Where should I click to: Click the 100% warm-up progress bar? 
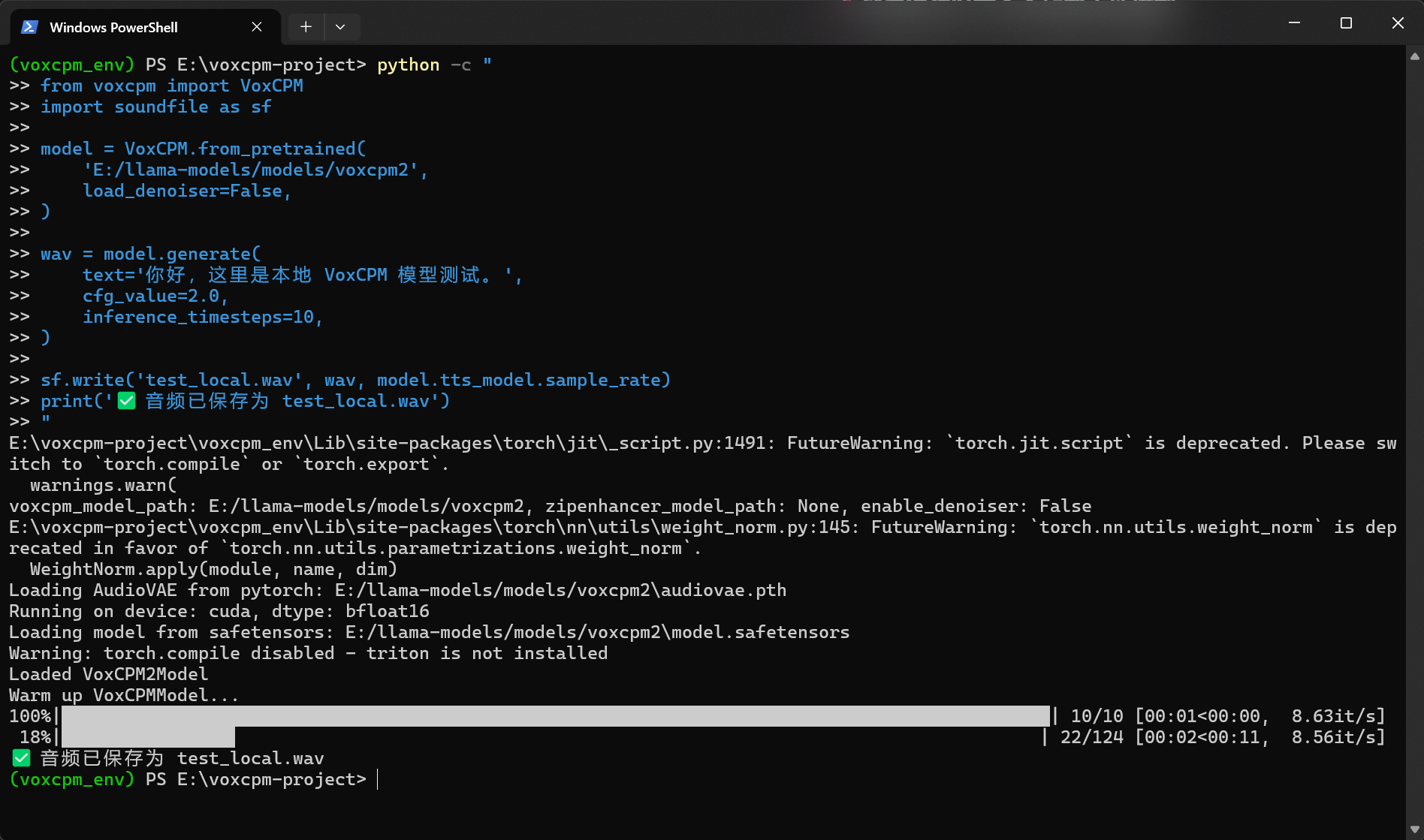pyautogui.click(x=555, y=716)
